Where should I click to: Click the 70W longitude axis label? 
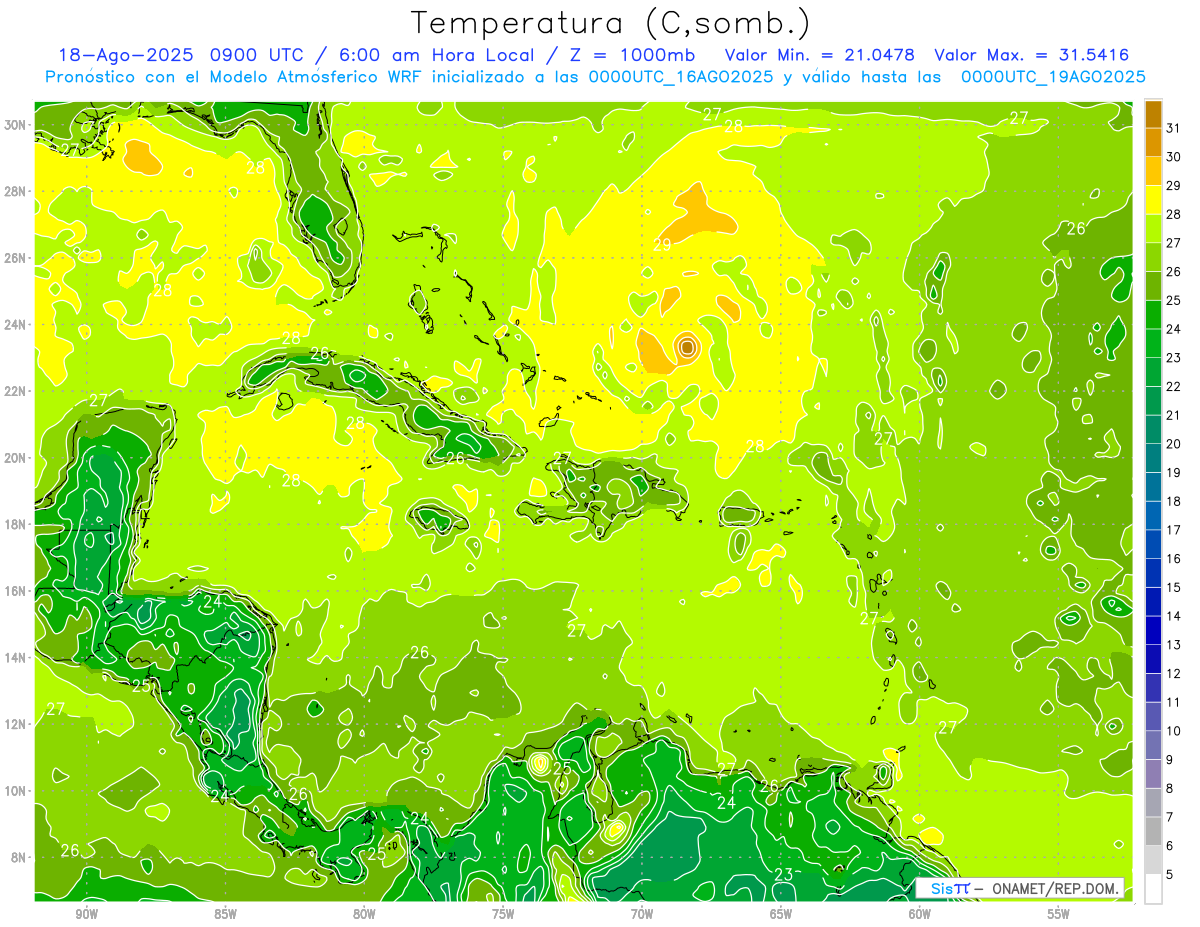[x=642, y=914]
